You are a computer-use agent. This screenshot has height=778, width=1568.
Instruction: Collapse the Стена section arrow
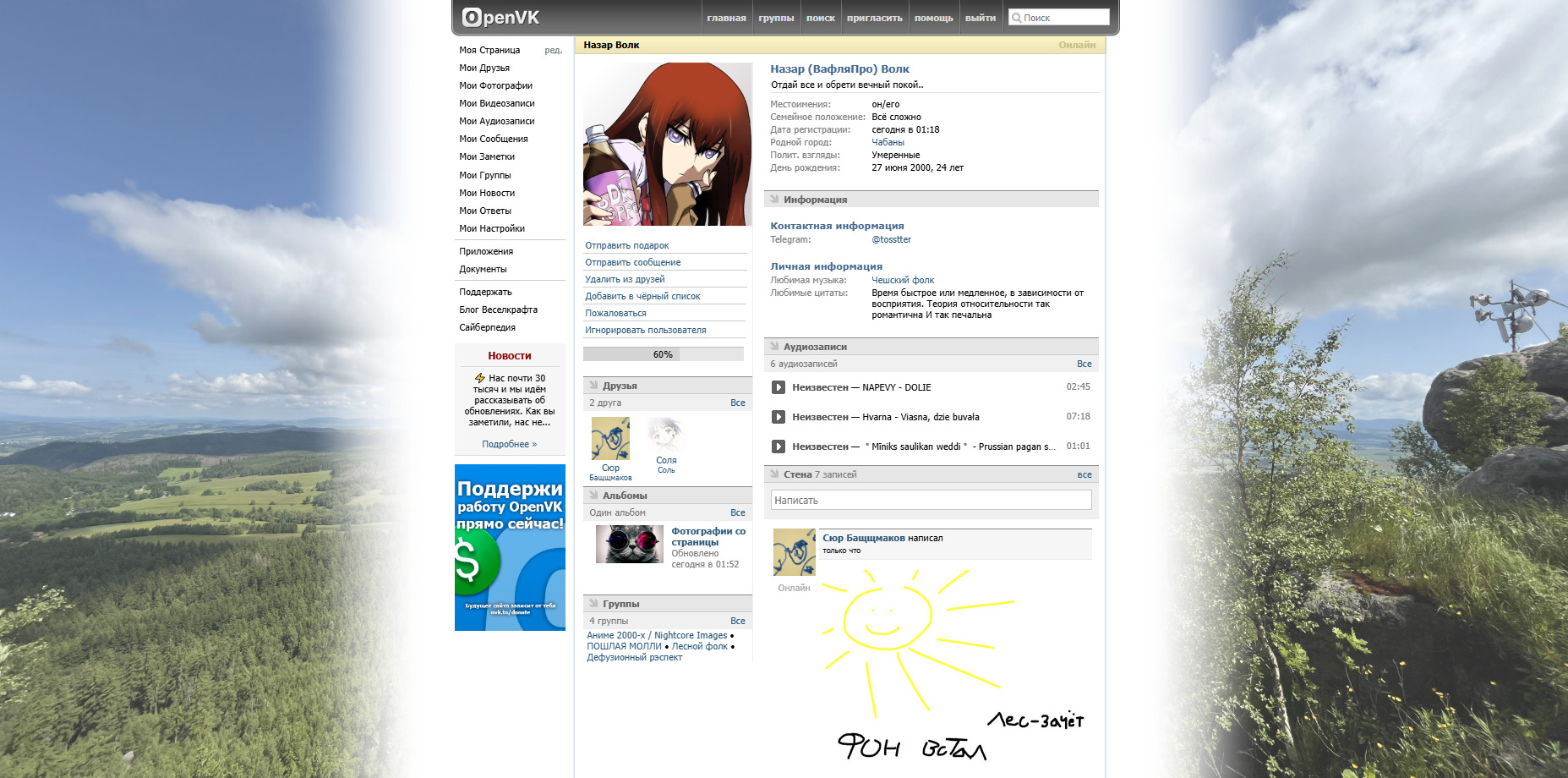tap(774, 474)
